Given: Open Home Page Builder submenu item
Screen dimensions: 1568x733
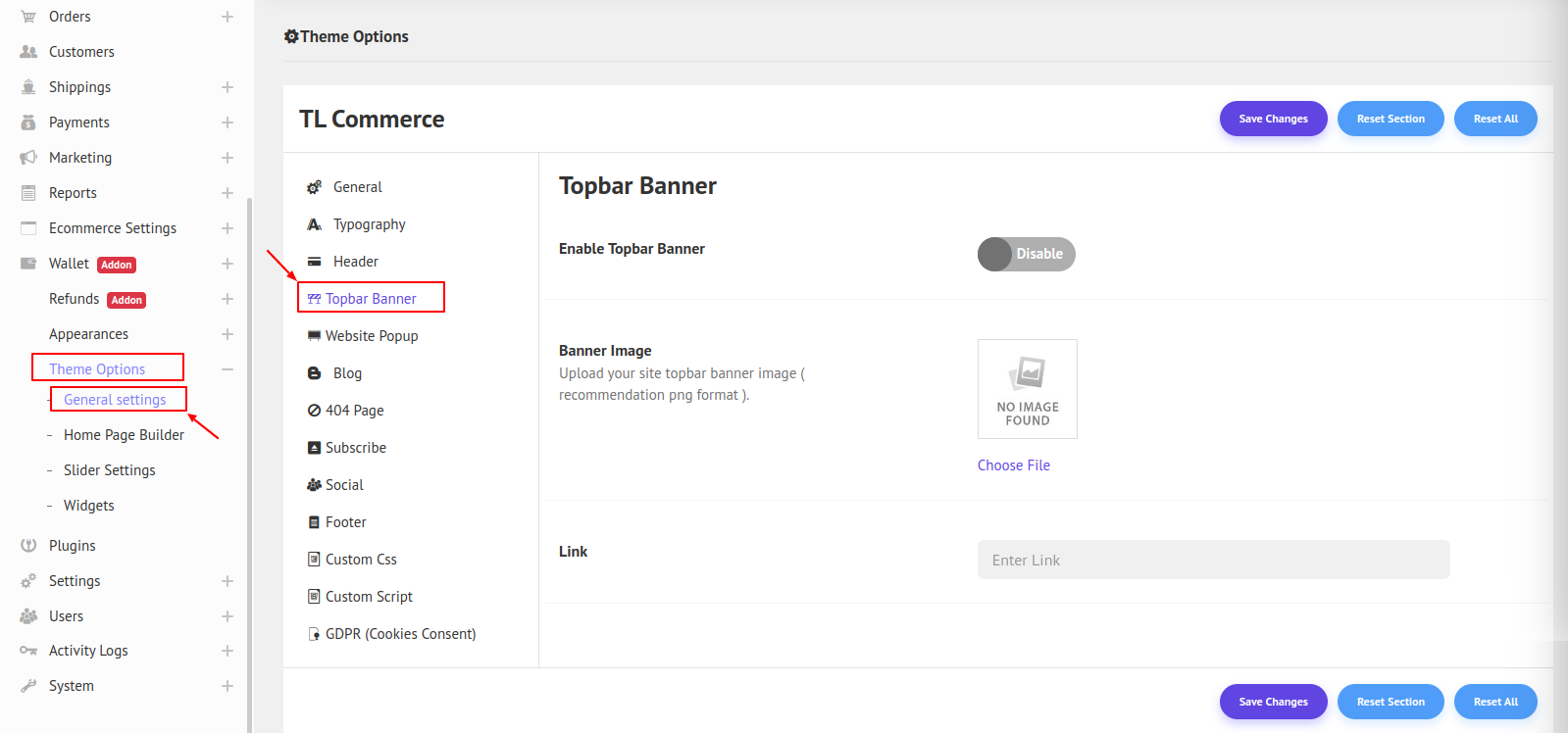Looking at the screenshot, I should click(124, 435).
